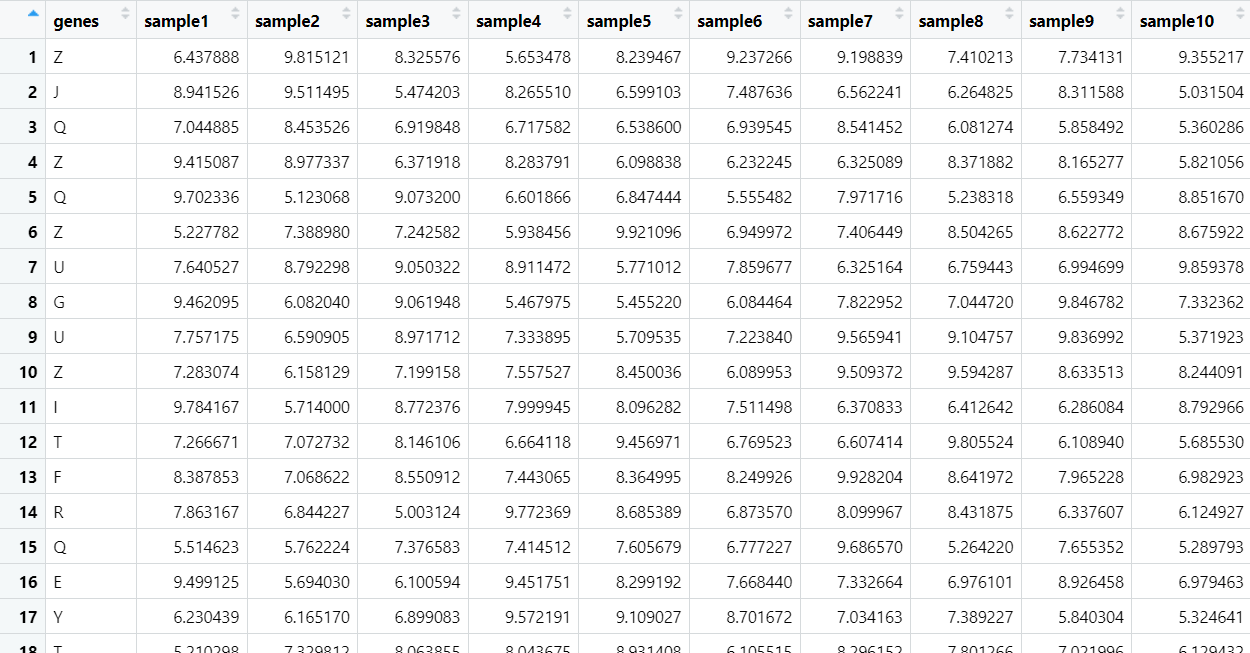This screenshot has width=1250, height=653.
Task: Click gene T in row 12
Action: [58, 442]
